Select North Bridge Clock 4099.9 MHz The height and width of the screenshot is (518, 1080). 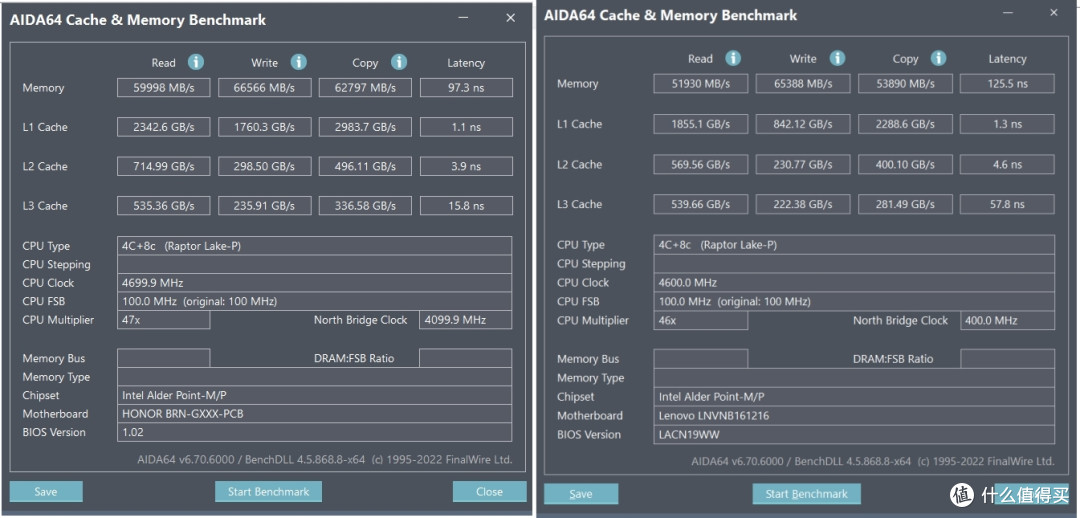(x=466, y=320)
